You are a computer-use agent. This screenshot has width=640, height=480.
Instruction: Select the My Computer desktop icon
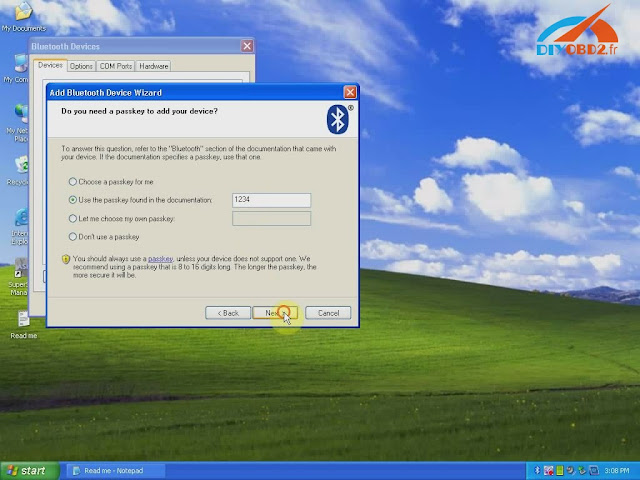pos(16,69)
